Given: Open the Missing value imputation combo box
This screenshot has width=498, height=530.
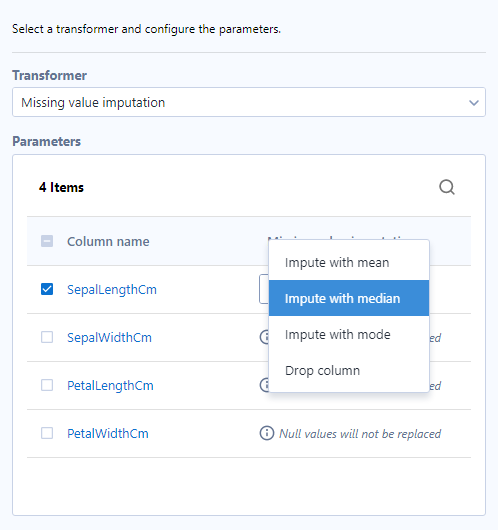Looking at the screenshot, I should (x=249, y=102).
